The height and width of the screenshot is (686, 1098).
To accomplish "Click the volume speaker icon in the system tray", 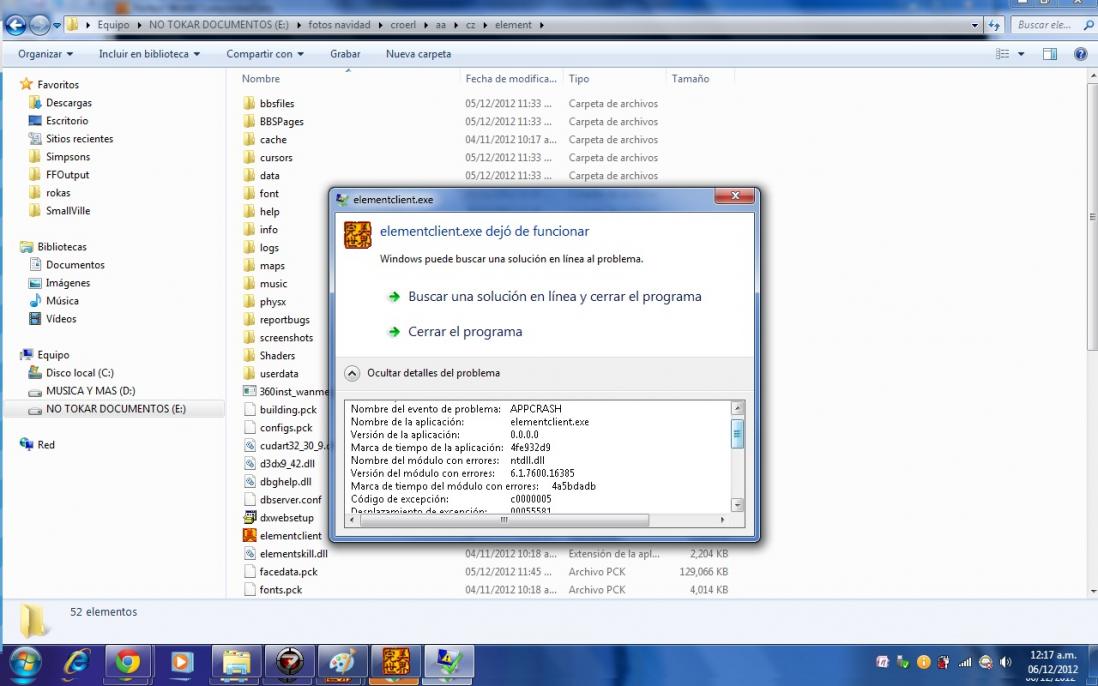I will pos(1006,662).
